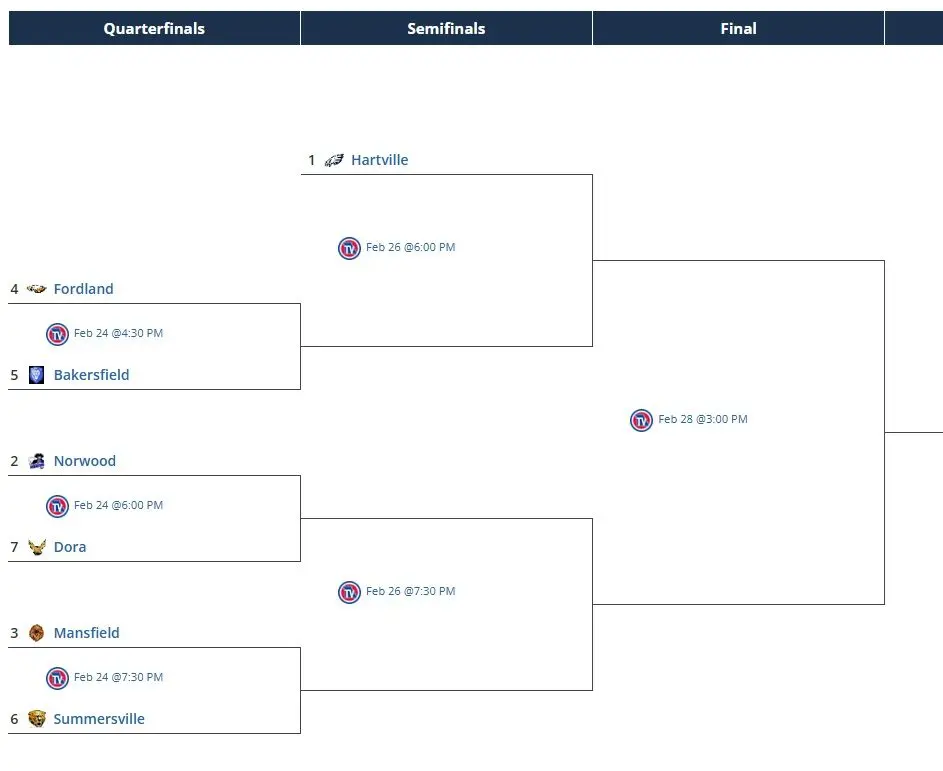Viewport: 943px width, 771px height.
Task: Click the Mansfield tiger logo
Action: coord(37,633)
